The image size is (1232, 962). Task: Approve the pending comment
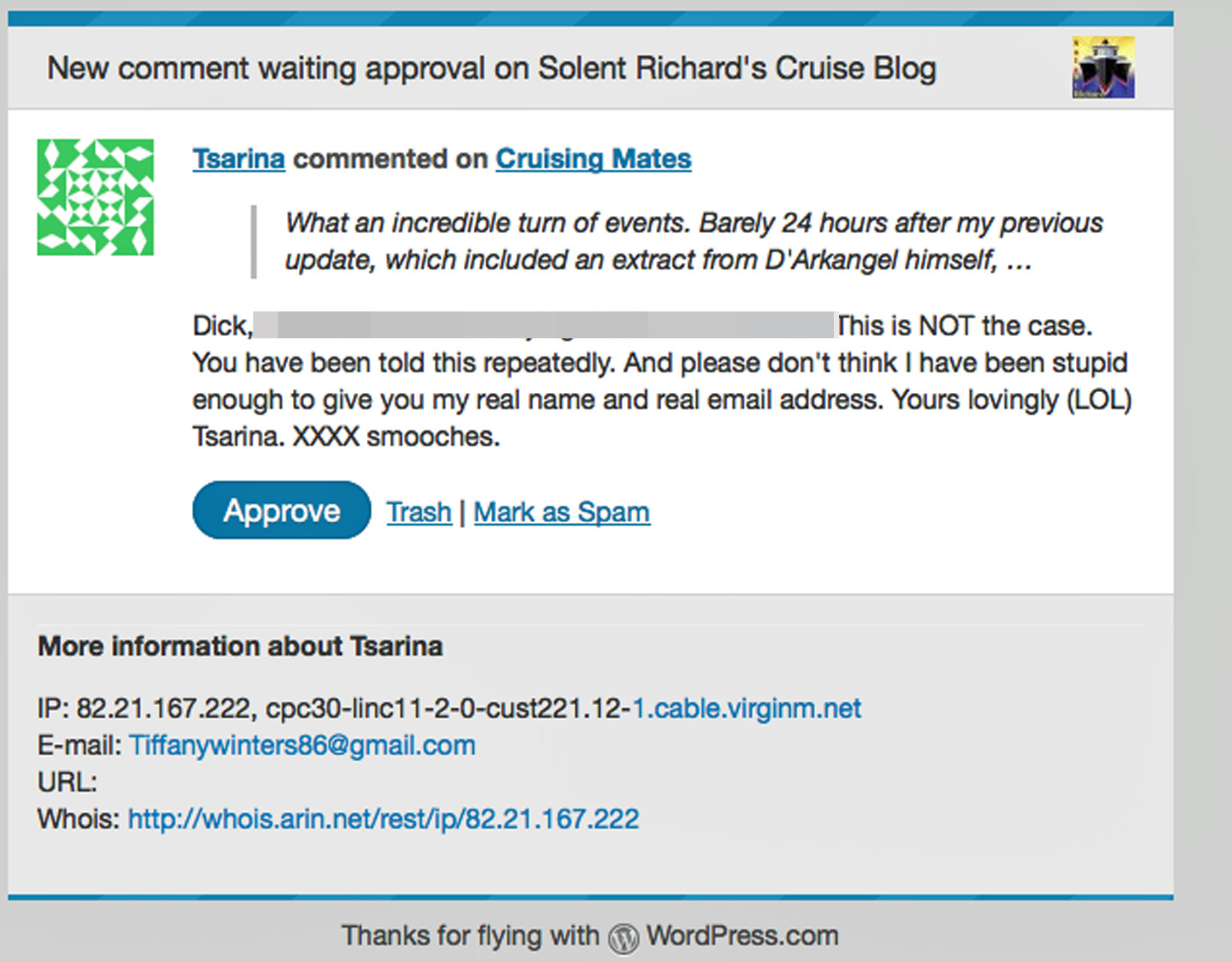(282, 511)
